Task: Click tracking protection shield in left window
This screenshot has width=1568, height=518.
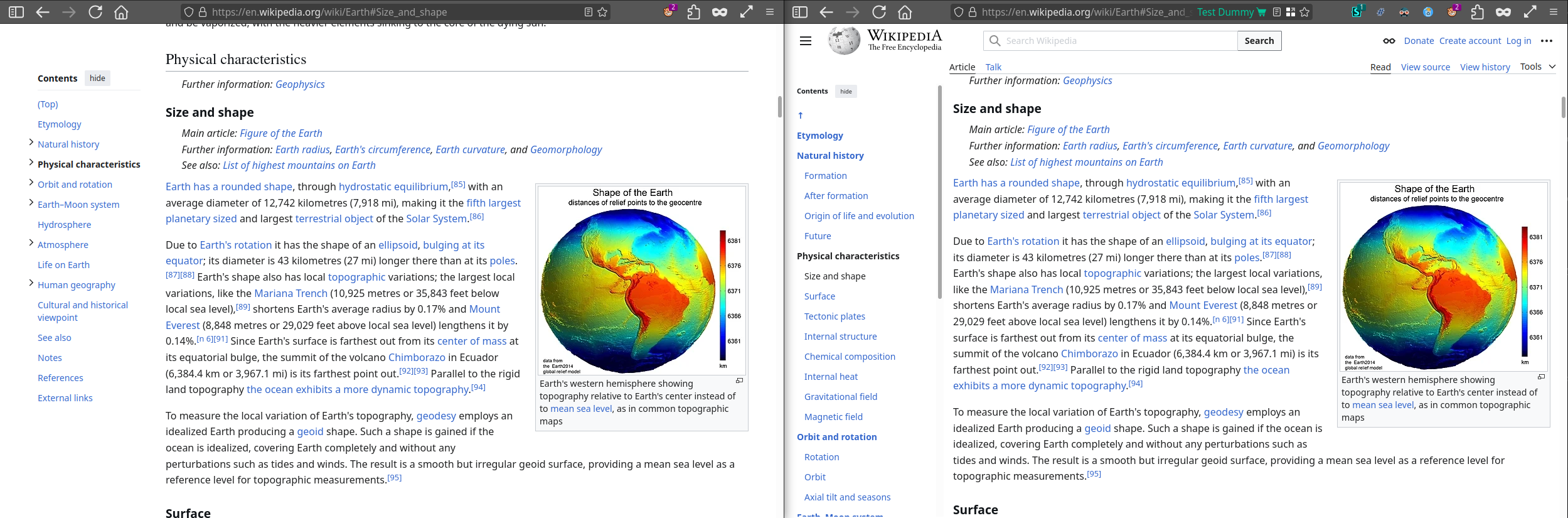Action: click(x=188, y=12)
